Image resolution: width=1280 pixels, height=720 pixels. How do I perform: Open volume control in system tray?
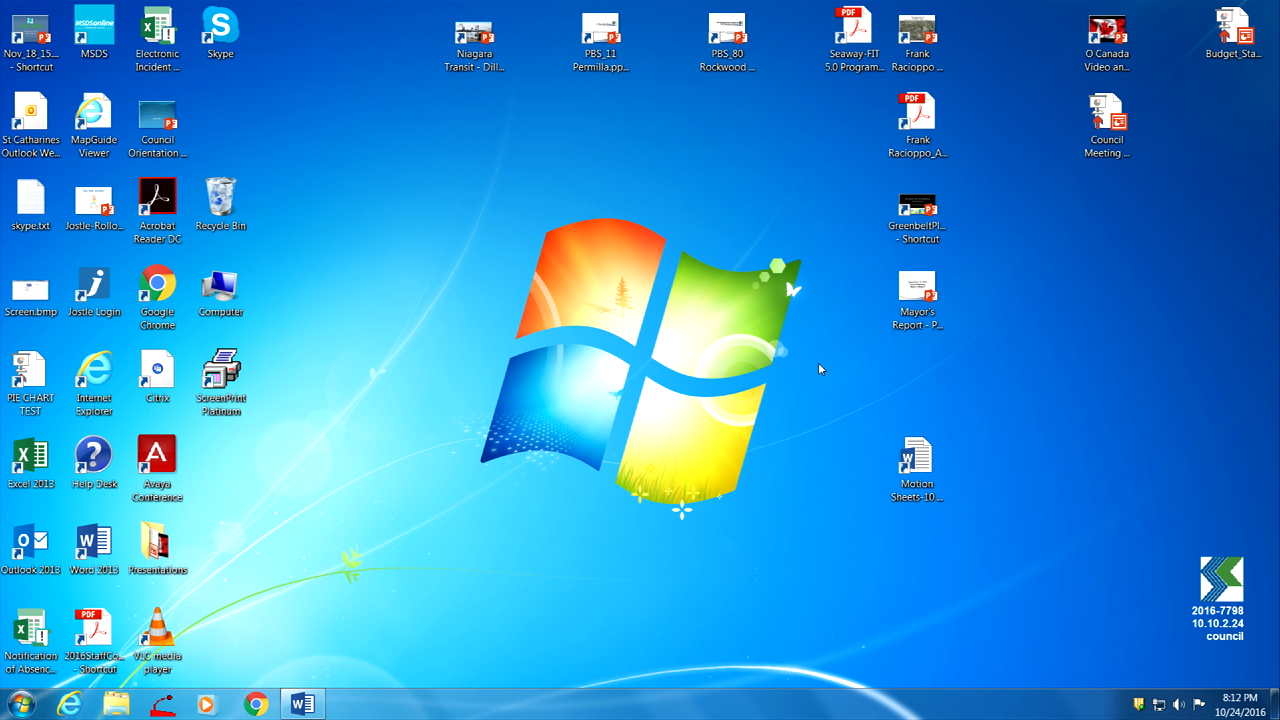(x=1179, y=704)
